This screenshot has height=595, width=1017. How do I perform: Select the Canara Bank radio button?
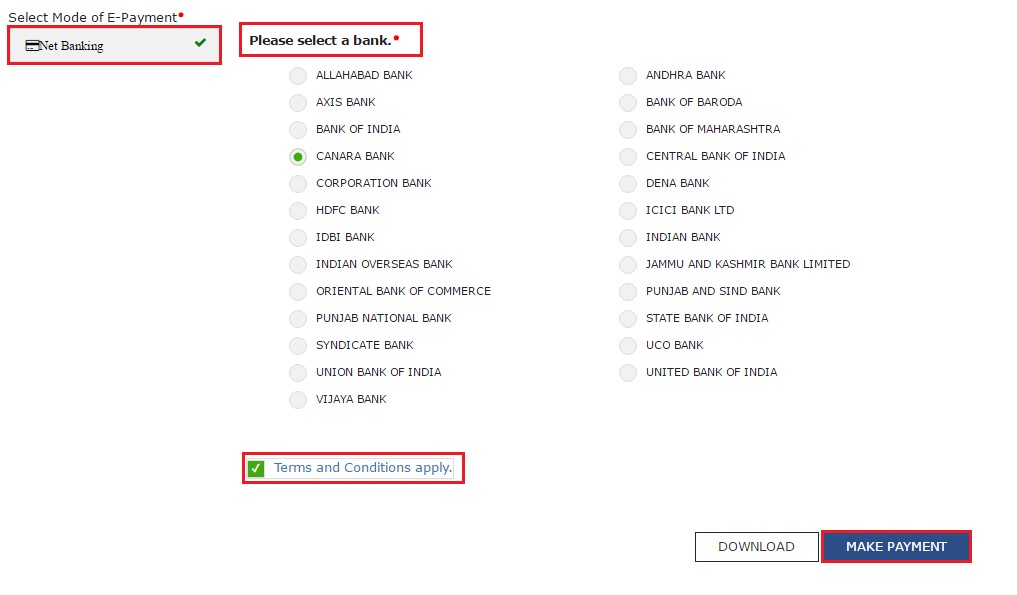[x=298, y=157]
